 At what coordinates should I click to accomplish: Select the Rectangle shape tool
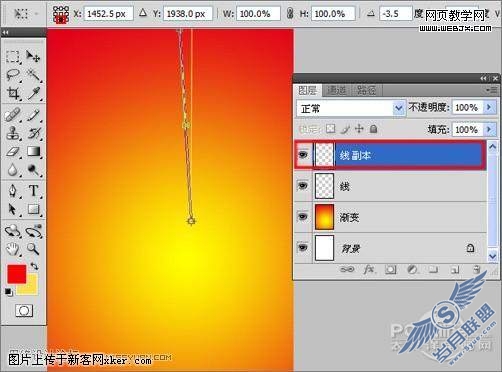pos(34,210)
